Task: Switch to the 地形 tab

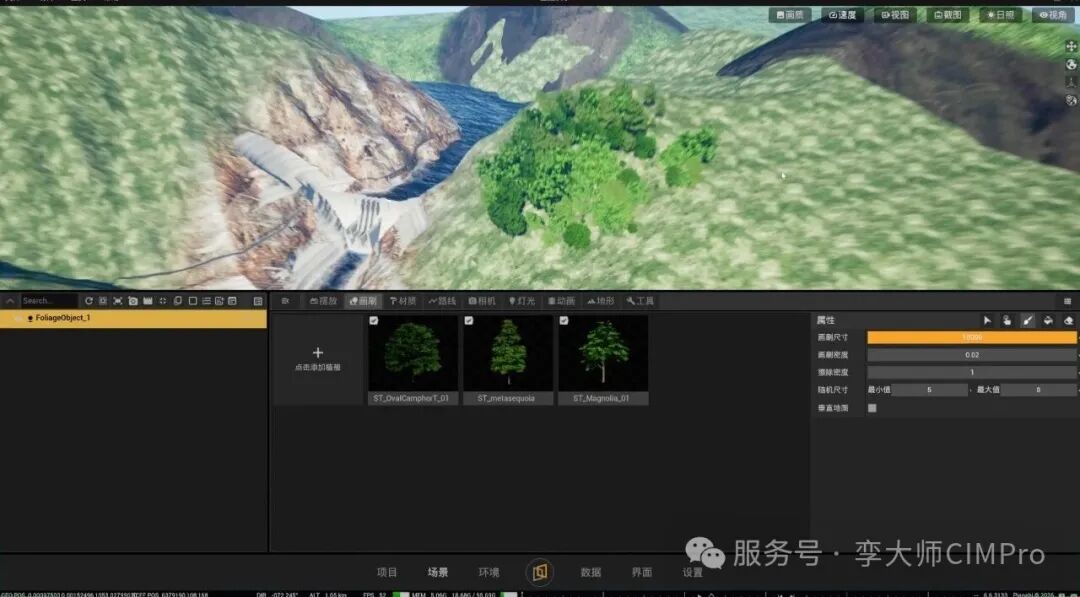Action: (601, 301)
